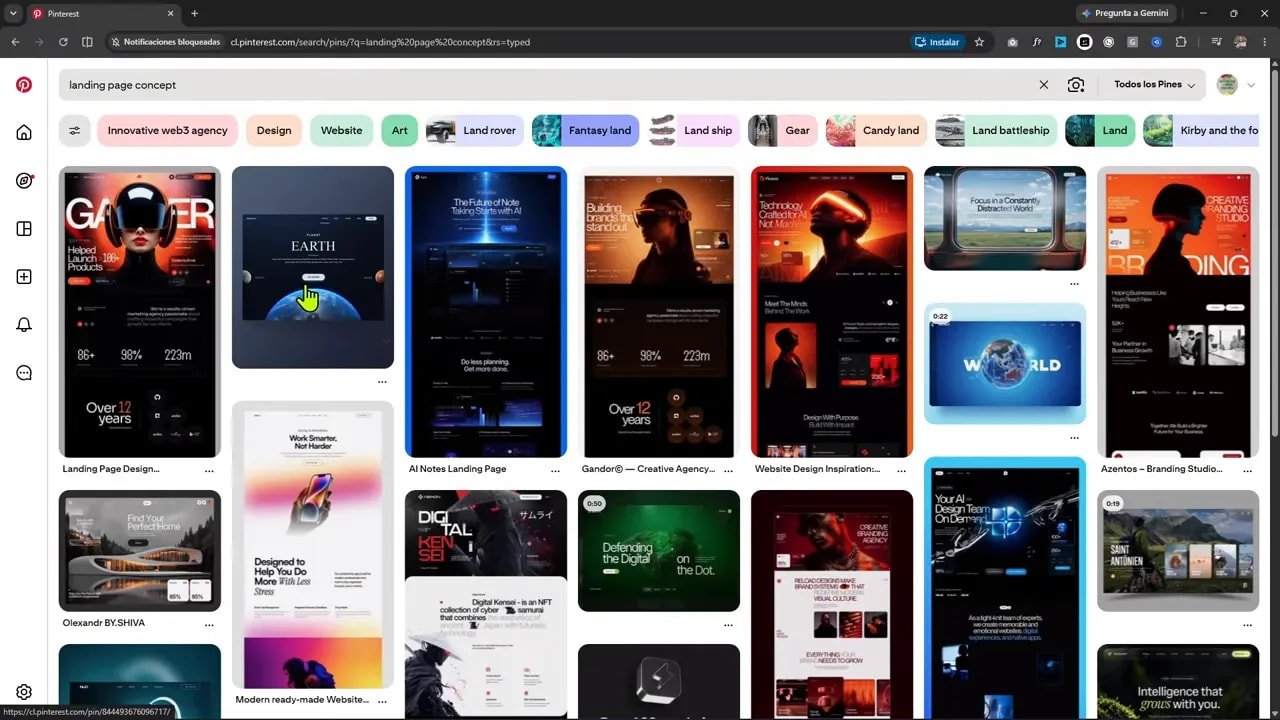Select the Art filter chip

pos(399,130)
